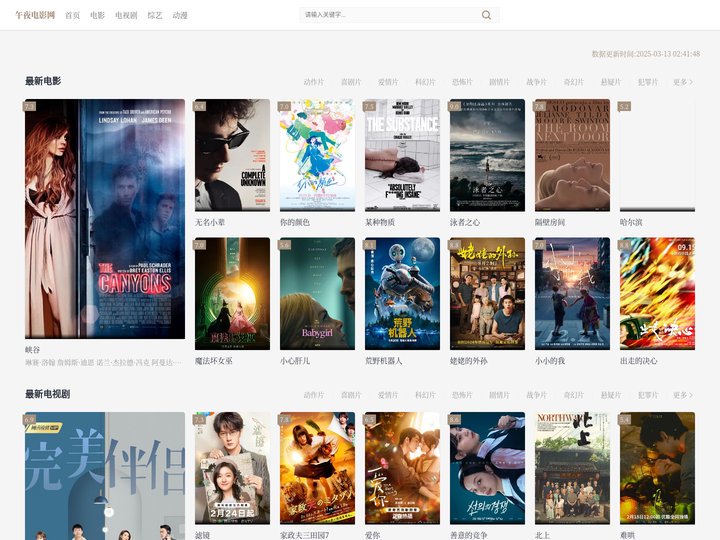Image resolution: width=720 pixels, height=540 pixels.
Task: Click the 隔壁房间 title text
Action: point(550,222)
